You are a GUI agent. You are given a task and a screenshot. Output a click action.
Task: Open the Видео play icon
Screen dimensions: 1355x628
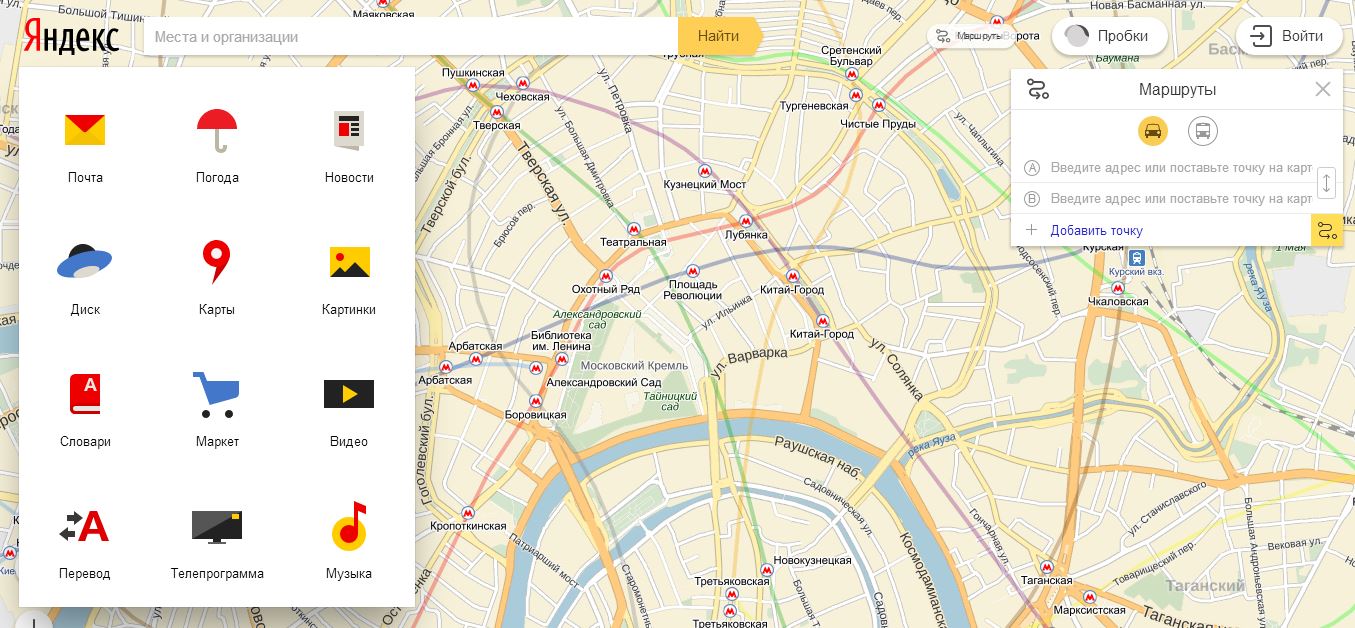[x=349, y=394]
